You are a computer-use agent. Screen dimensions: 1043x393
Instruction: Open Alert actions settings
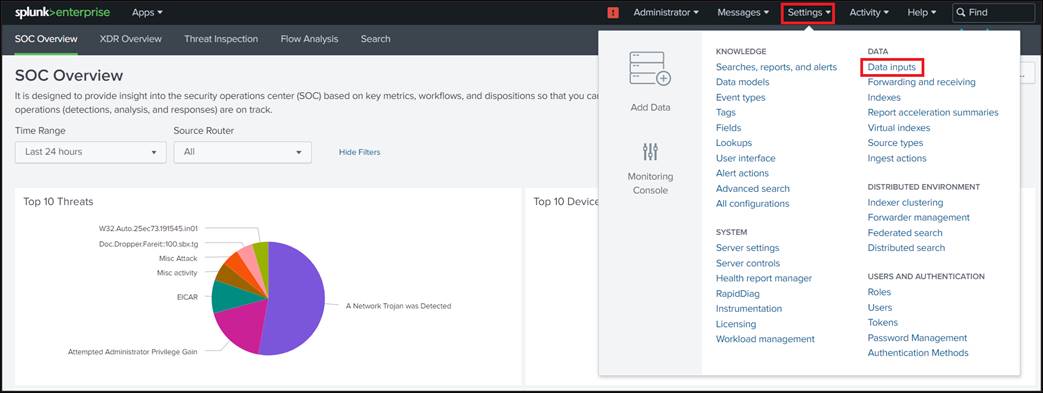742,173
